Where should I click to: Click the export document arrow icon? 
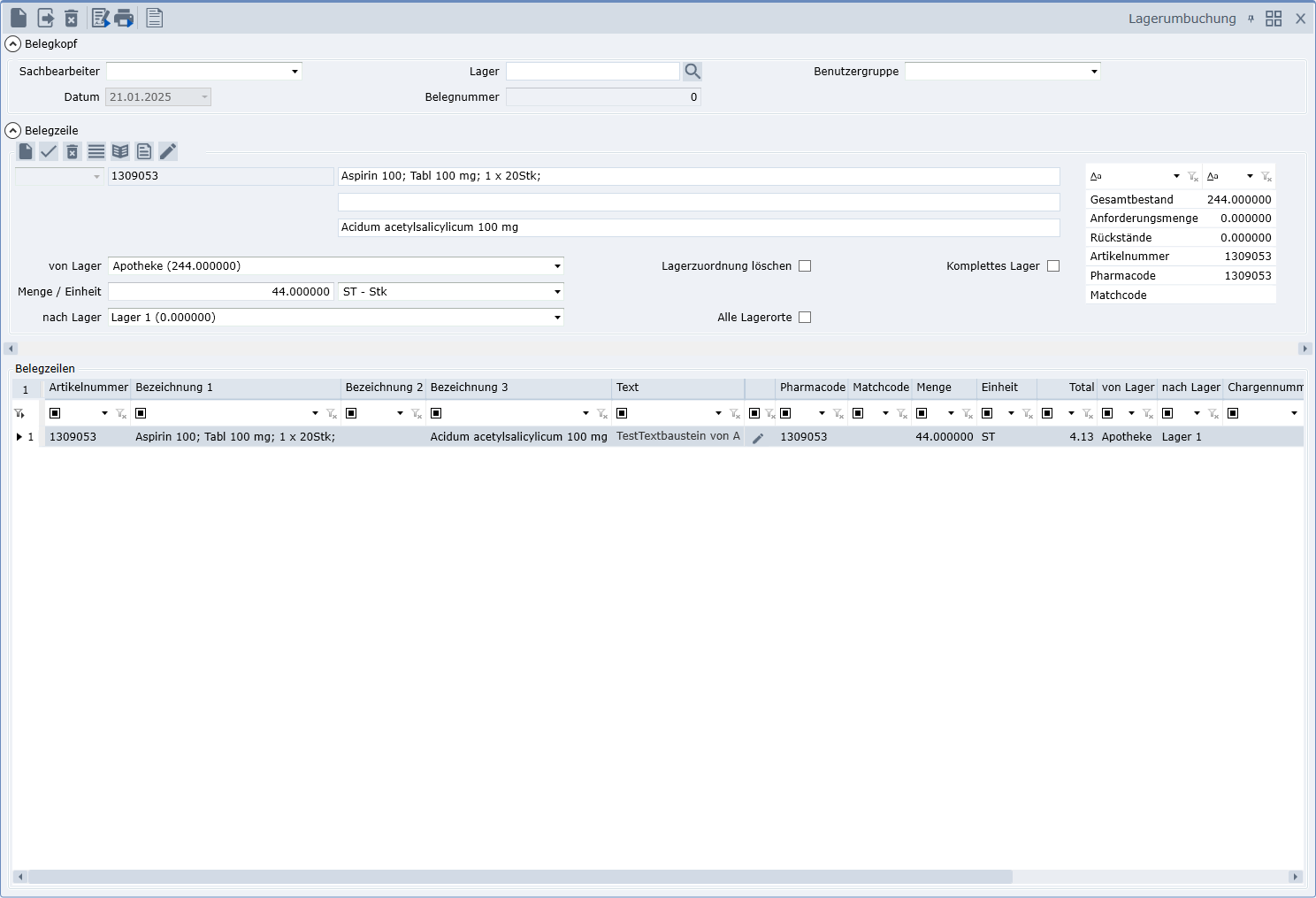tap(46, 18)
